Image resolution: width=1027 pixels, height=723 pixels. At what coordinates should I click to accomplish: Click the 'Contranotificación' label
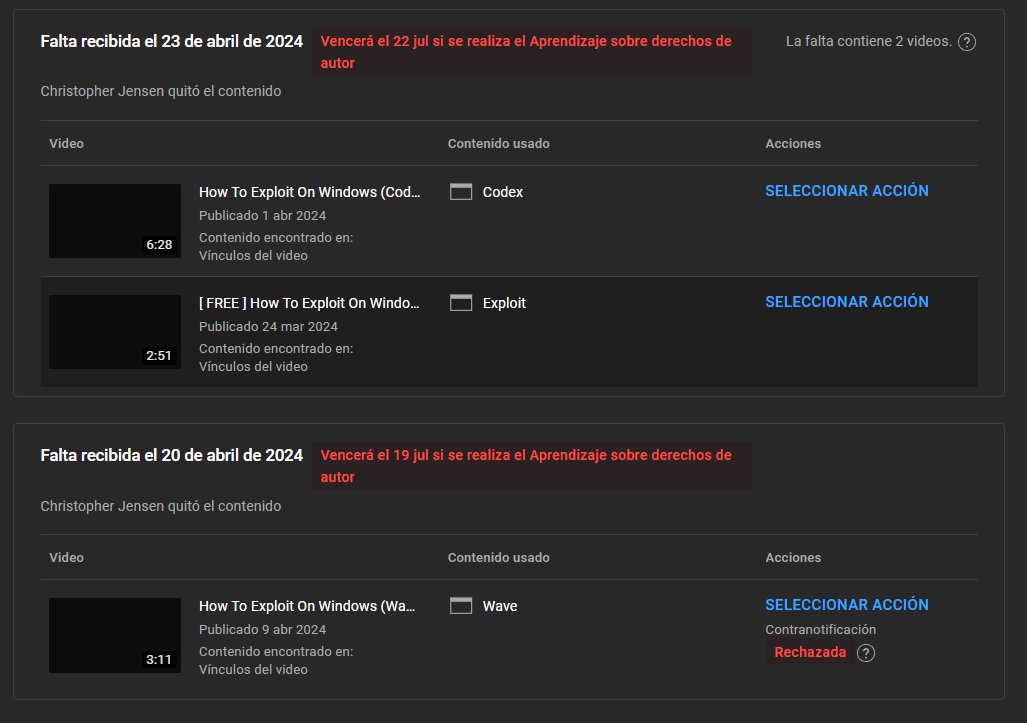click(821, 629)
